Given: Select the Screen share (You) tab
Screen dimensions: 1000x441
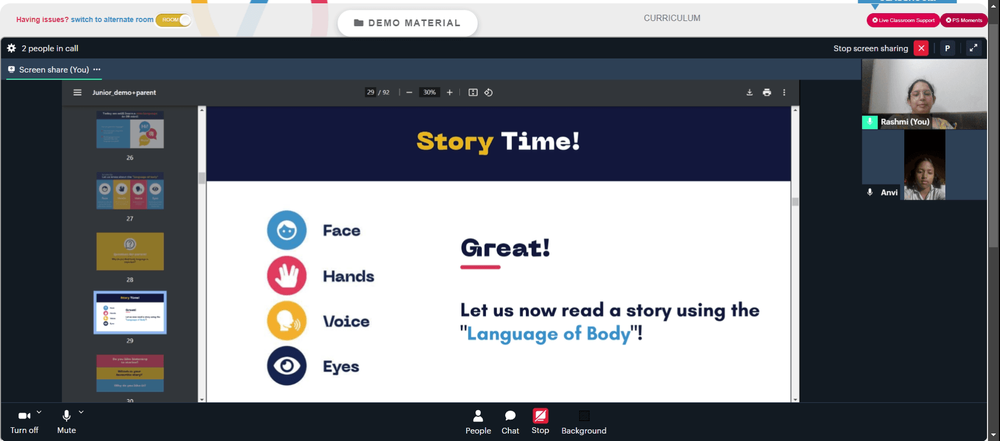Looking at the screenshot, I should 54,70.
